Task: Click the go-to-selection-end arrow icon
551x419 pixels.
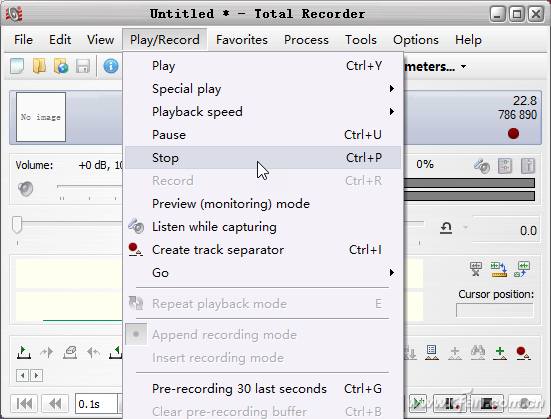Action: point(93,352)
